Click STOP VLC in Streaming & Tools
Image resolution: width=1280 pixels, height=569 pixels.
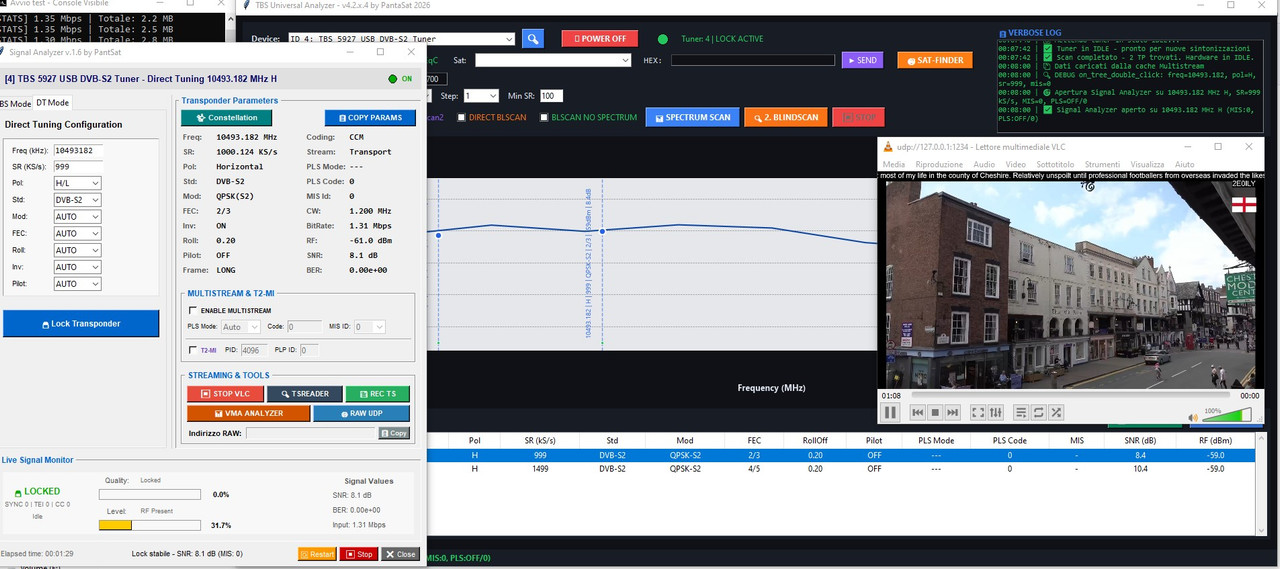225,394
